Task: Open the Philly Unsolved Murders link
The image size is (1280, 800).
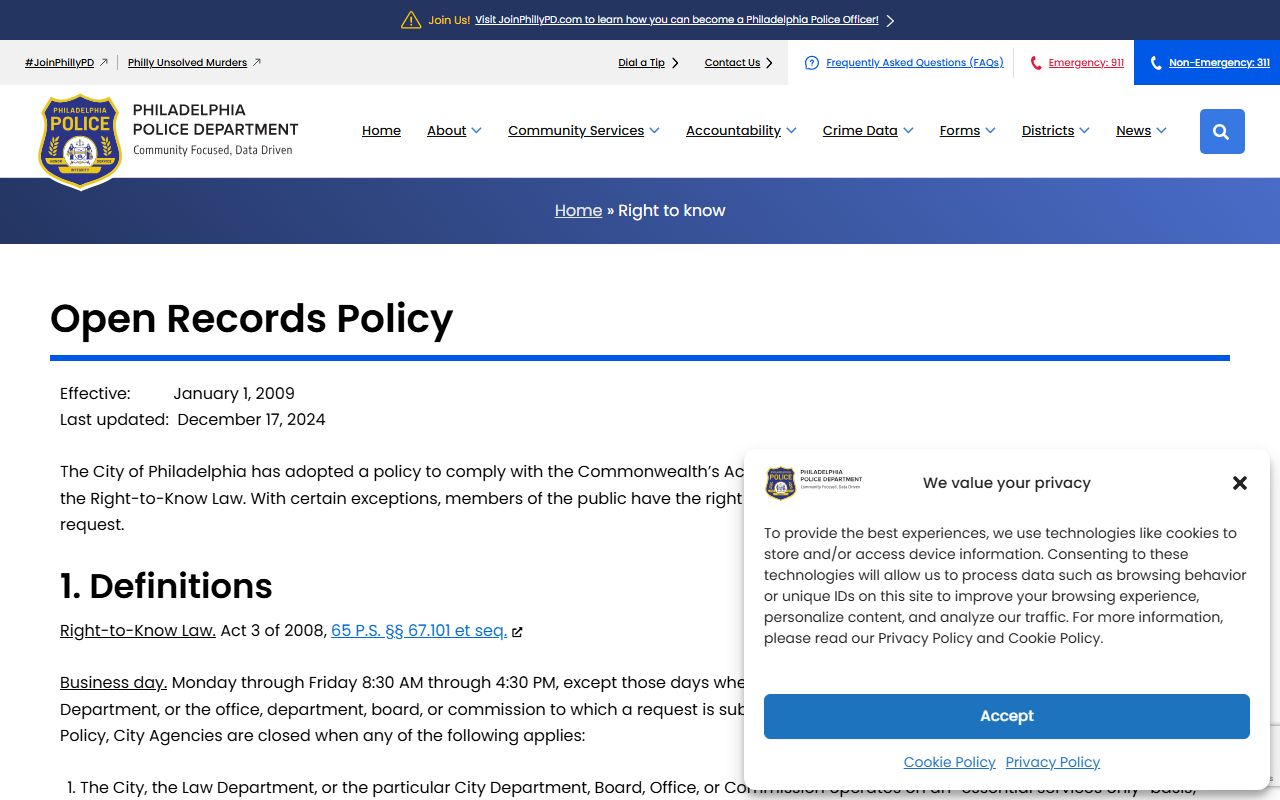Action: coord(187,63)
